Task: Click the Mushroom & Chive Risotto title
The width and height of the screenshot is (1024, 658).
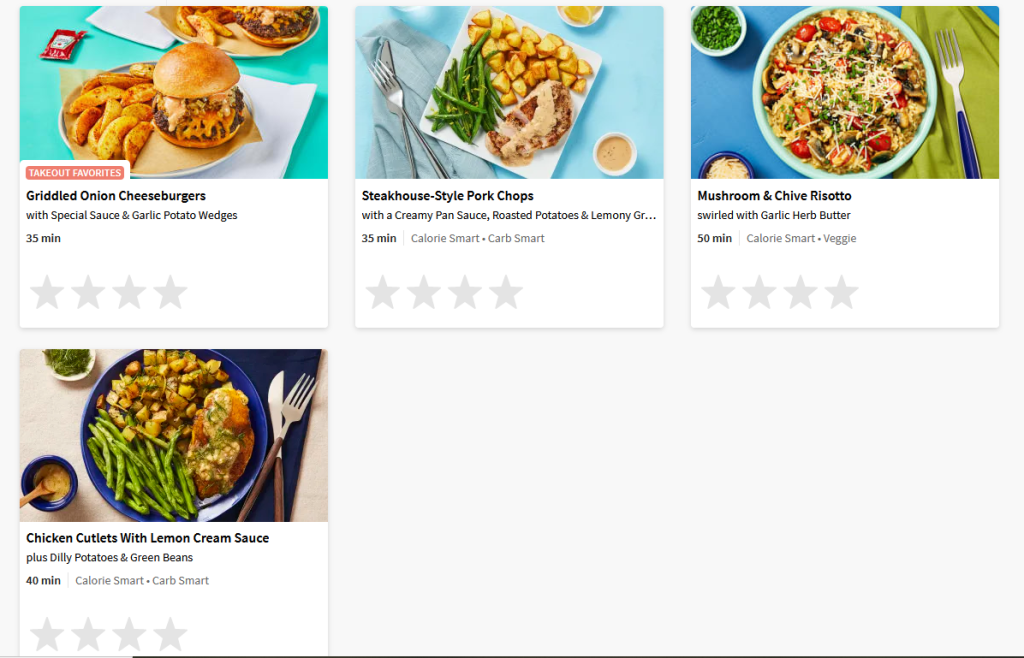Action: [774, 196]
